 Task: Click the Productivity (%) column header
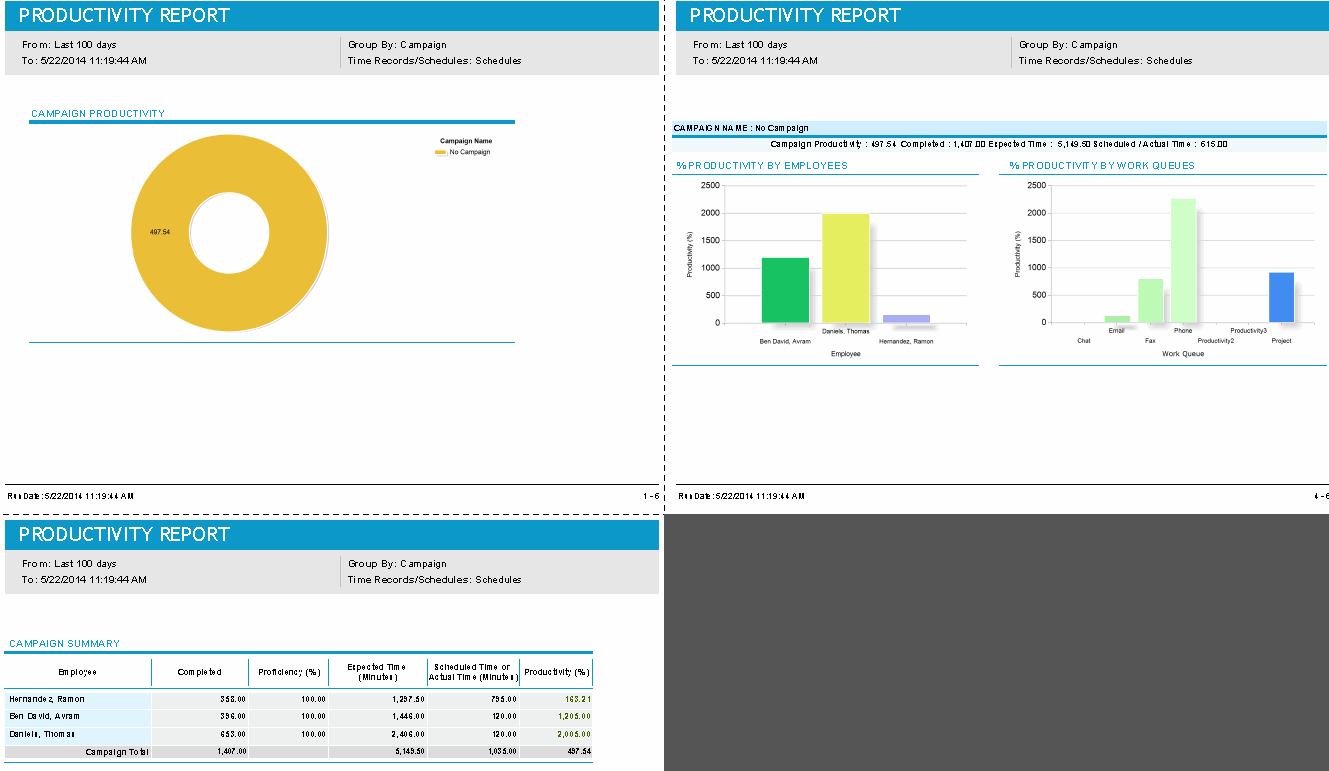556,672
